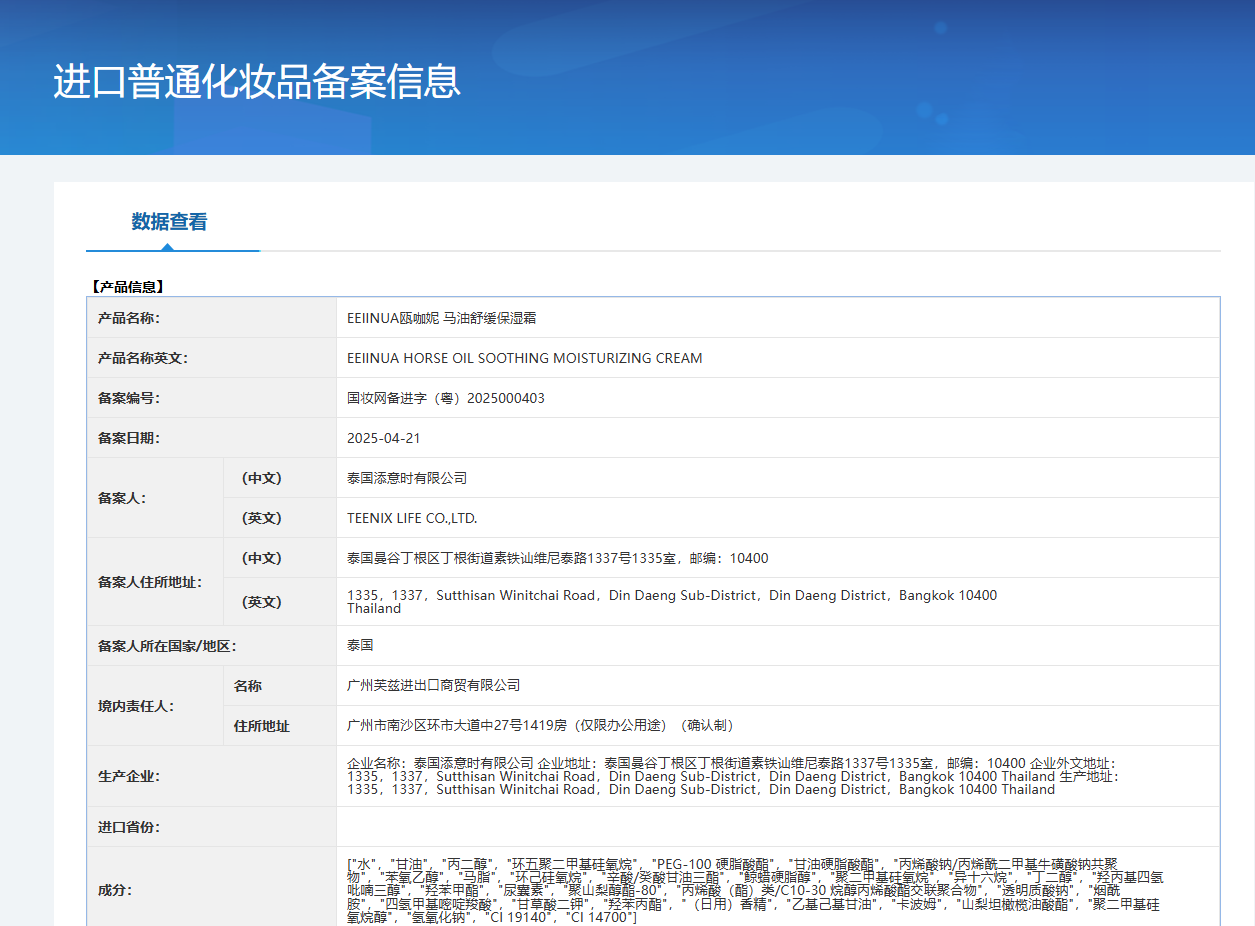Select the filer English name TEENIX LIFE CO.,LTD.
This screenshot has height=926, width=1255.
click(x=412, y=518)
